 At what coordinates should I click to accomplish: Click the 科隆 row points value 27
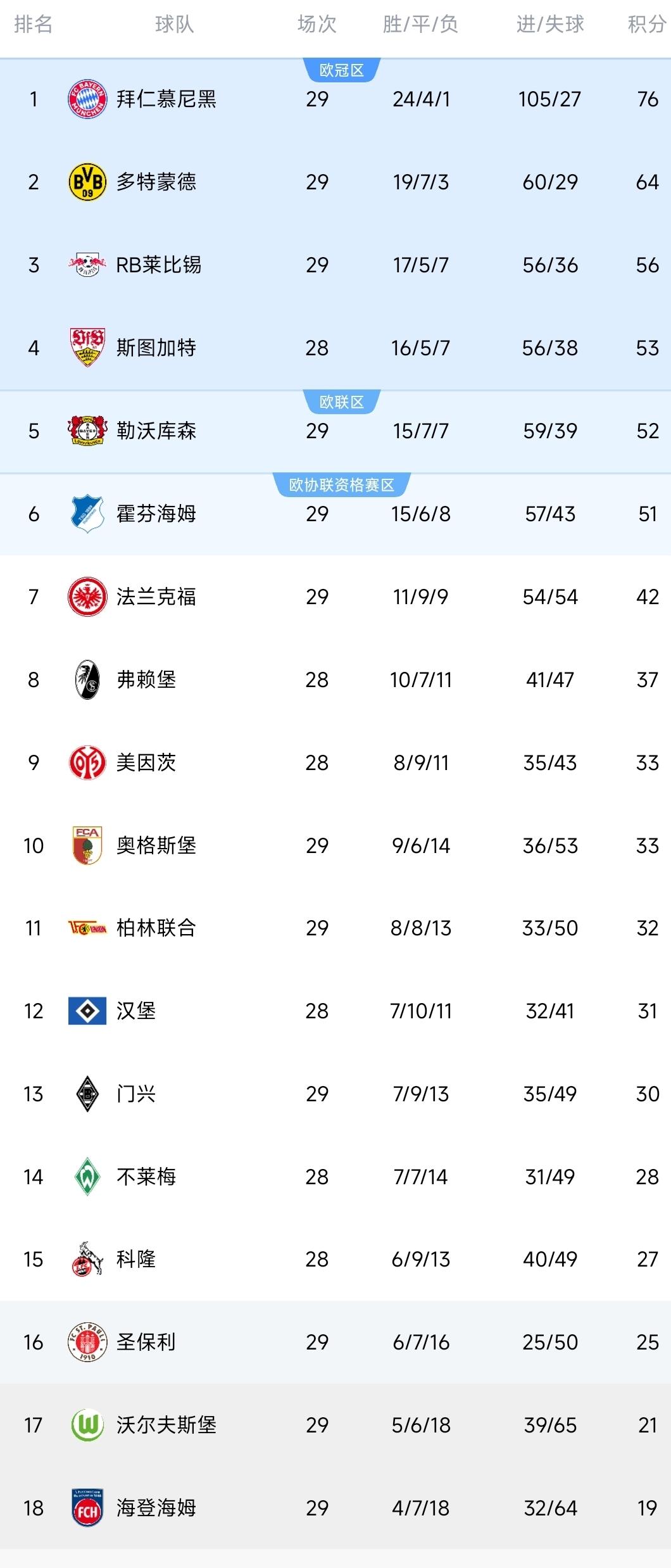point(648,1260)
